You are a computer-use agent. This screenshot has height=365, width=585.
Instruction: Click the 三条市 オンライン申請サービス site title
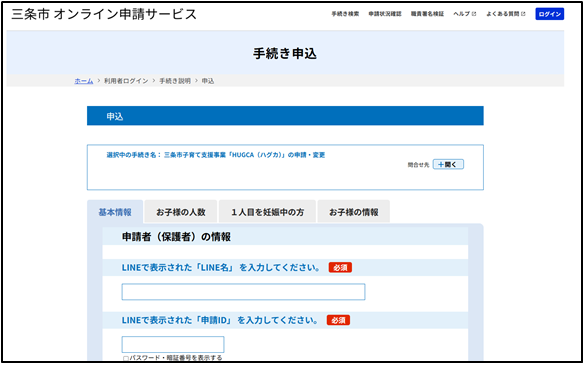click(104, 15)
